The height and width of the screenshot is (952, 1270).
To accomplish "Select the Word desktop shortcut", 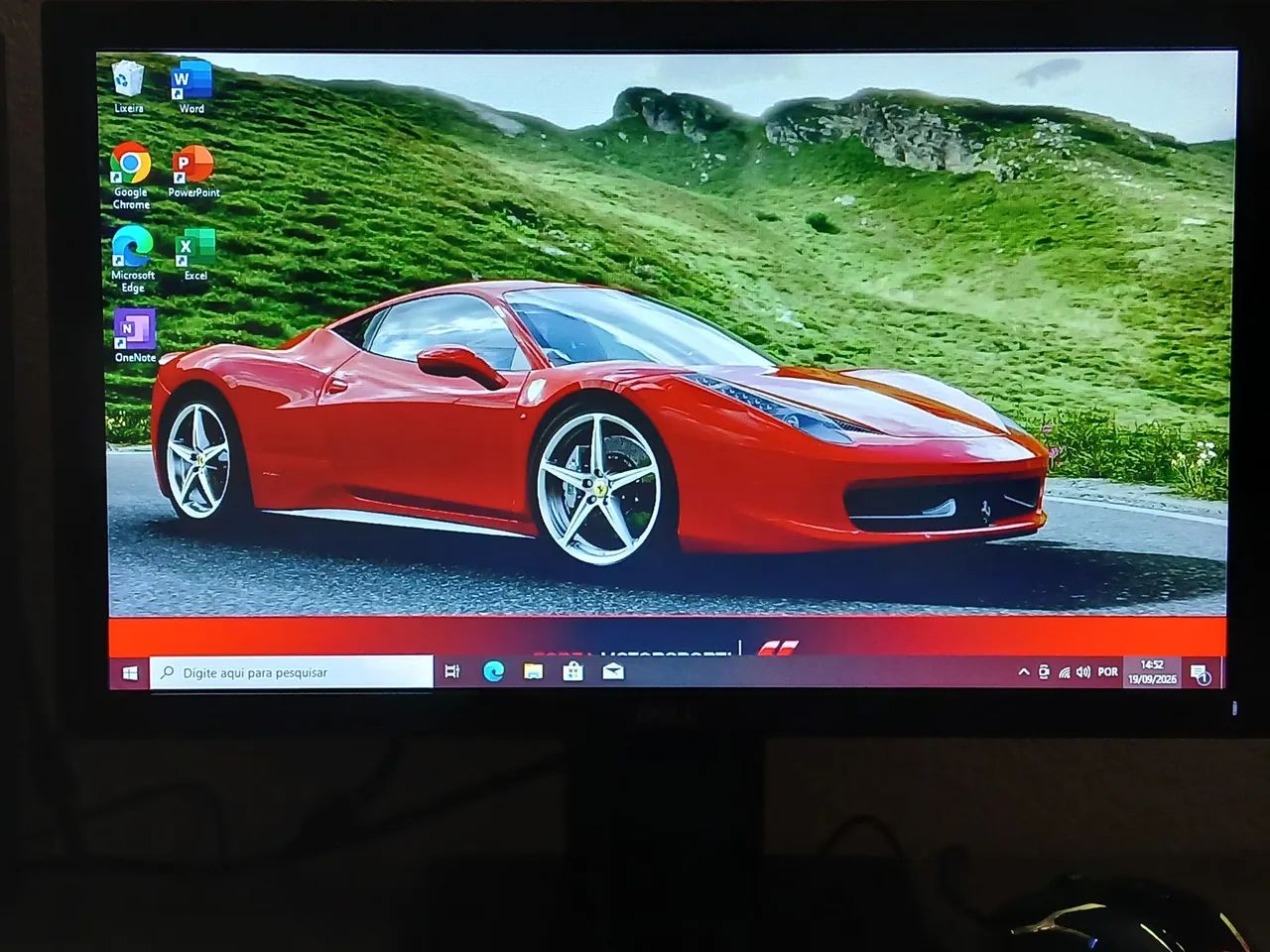I will click(x=191, y=86).
